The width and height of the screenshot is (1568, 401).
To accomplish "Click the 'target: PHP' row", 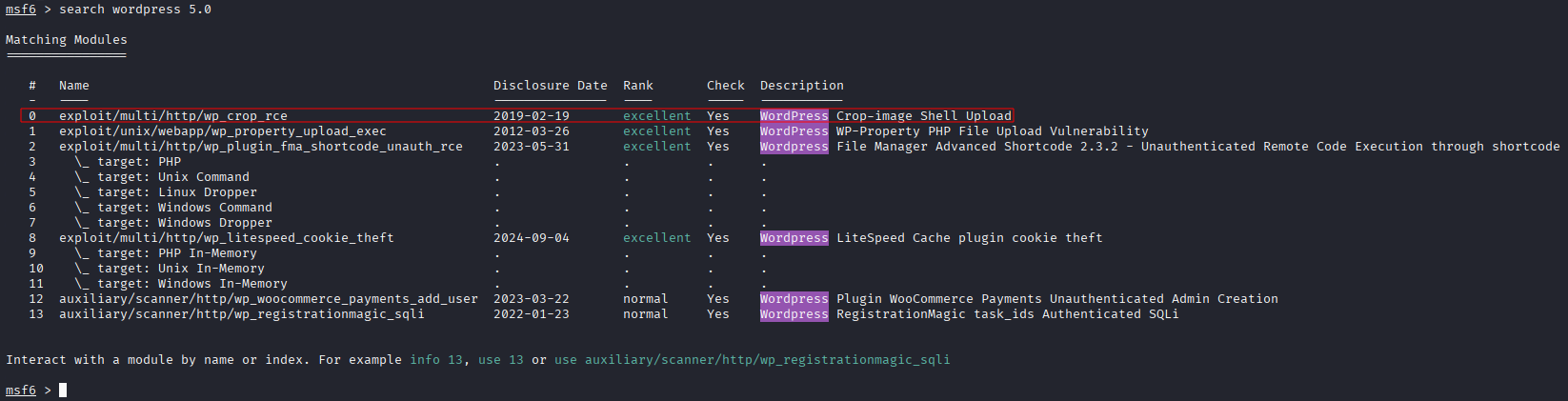I will coord(128,162).
